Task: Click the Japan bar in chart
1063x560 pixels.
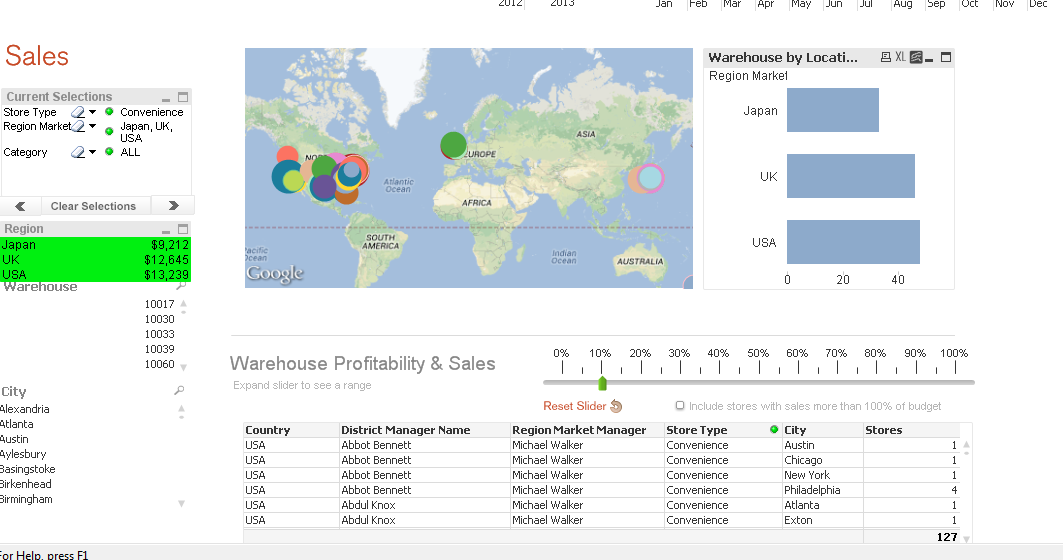Action: point(833,110)
